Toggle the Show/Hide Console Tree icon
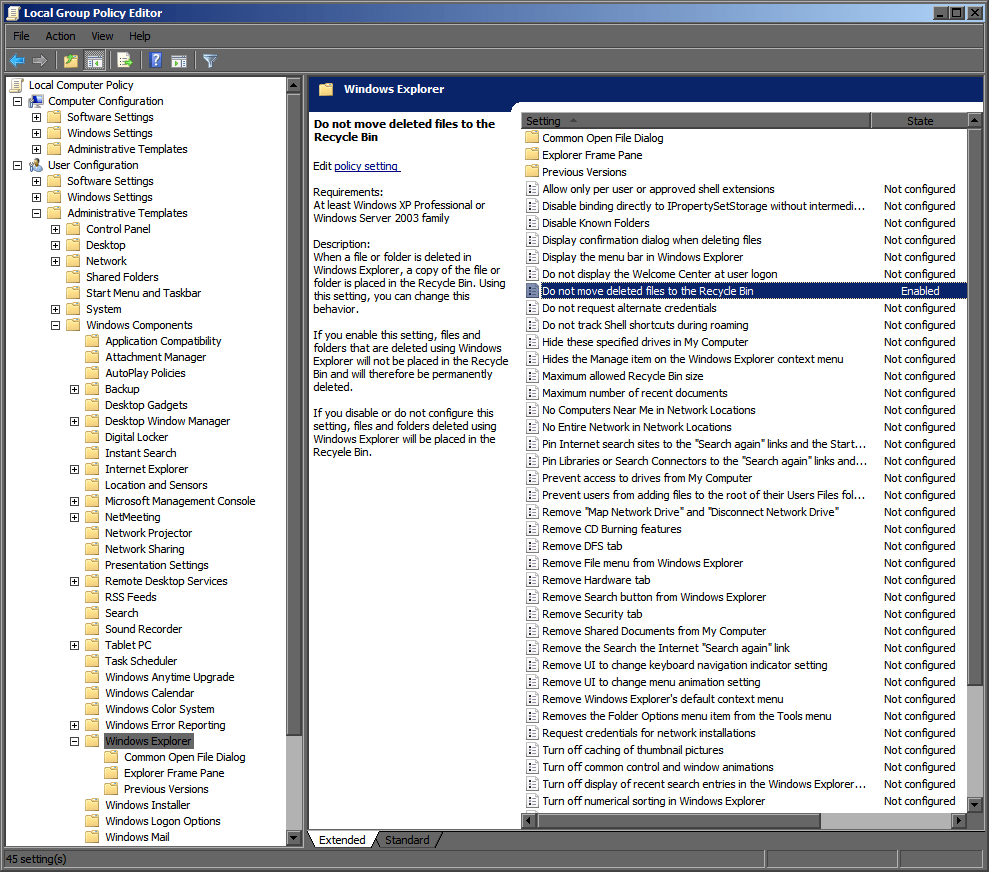 pyautogui.click(x=95, y=61)
